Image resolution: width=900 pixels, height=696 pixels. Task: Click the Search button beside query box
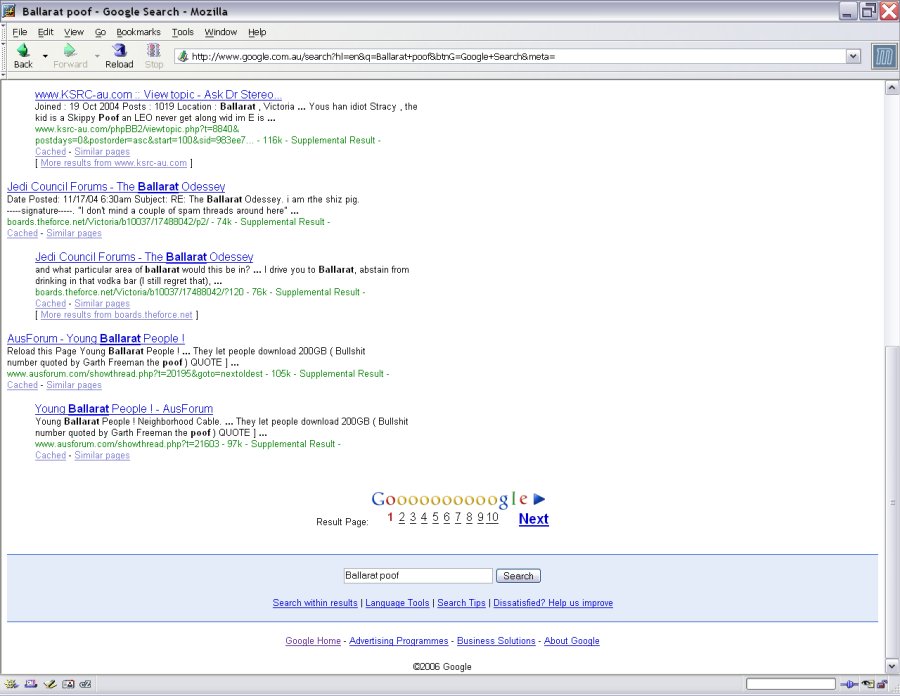(518, 576)
